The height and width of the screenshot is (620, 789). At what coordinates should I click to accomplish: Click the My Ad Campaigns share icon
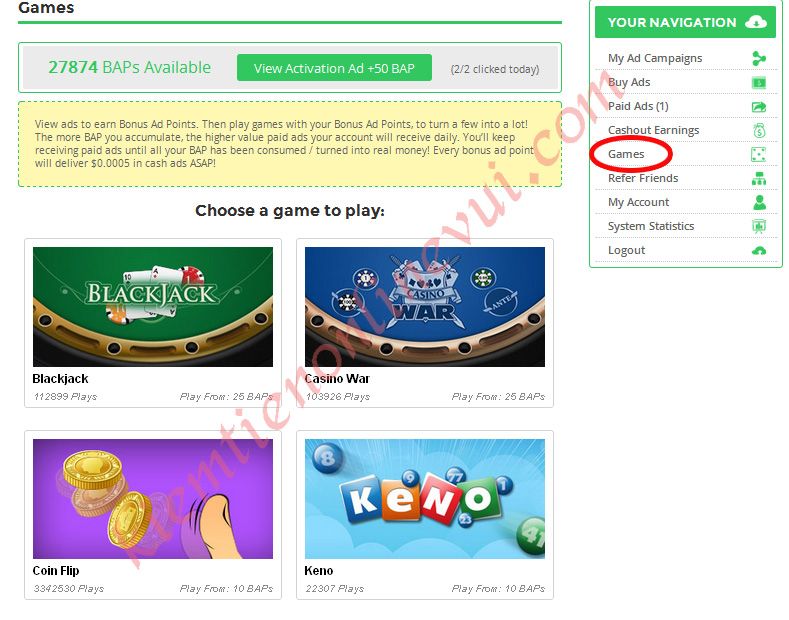click(759, 58)
